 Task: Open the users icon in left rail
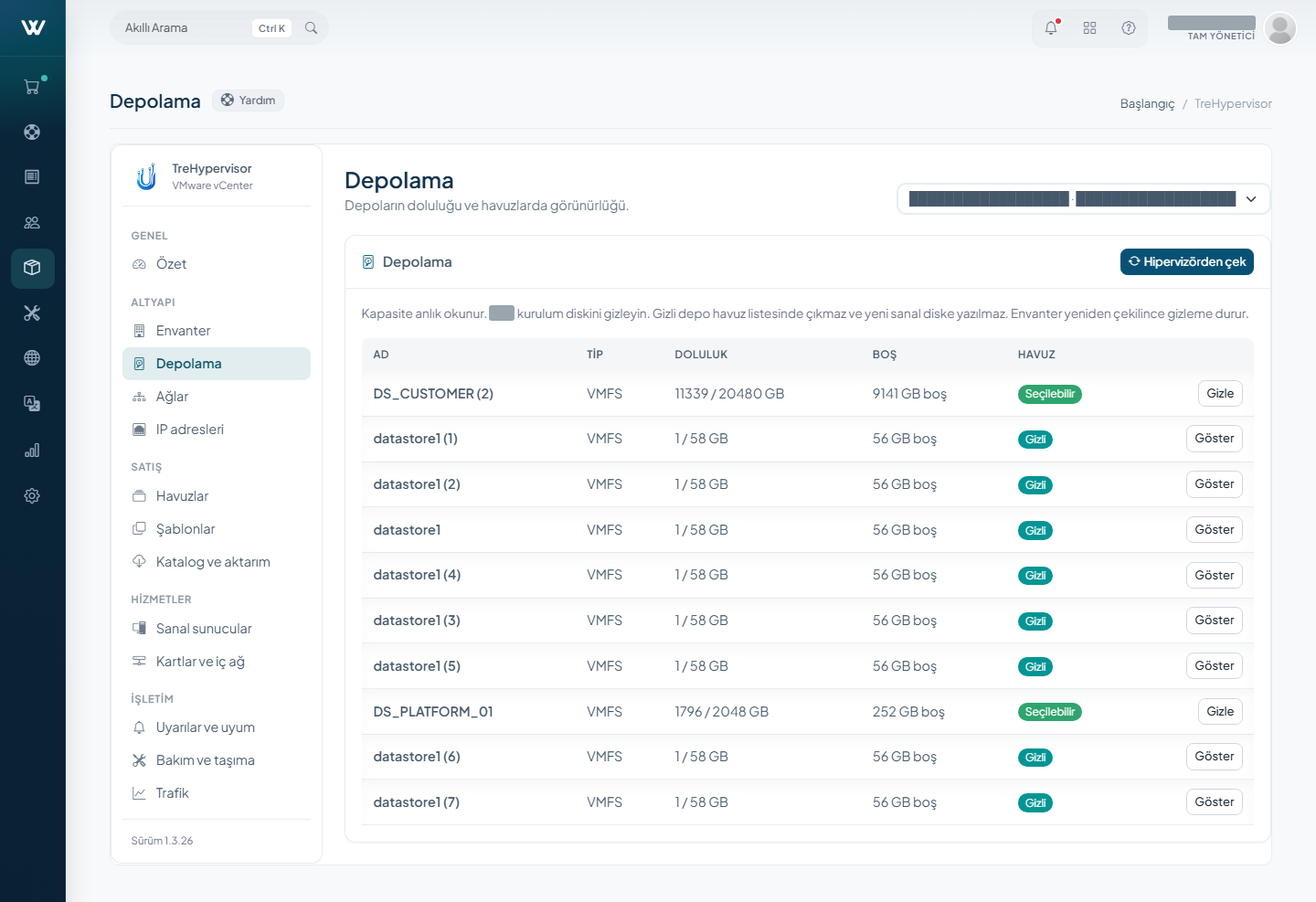tap(32, 222)
